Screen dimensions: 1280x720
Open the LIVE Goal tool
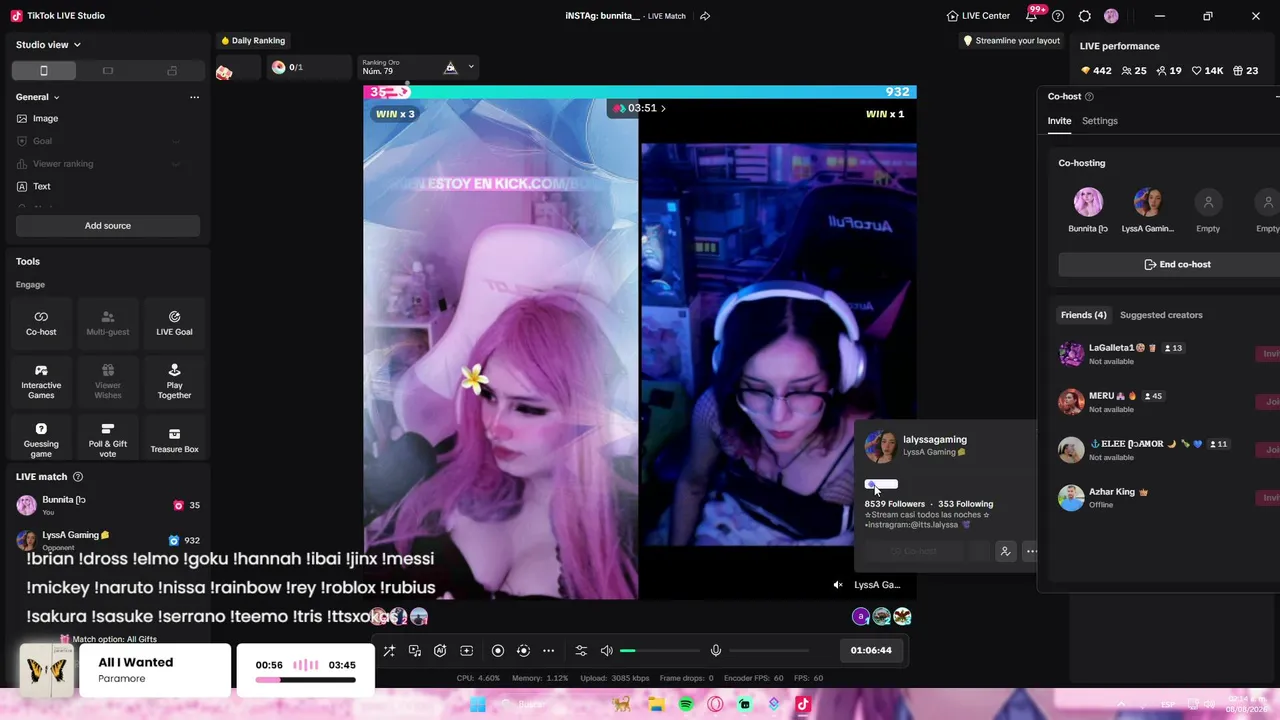click(174, 322)
